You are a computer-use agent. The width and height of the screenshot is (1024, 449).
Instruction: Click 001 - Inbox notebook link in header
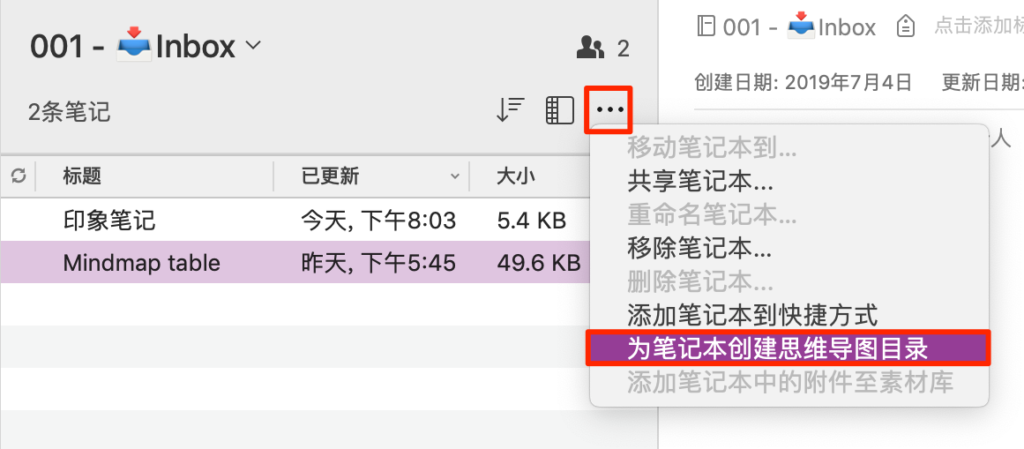pos(799,27)
